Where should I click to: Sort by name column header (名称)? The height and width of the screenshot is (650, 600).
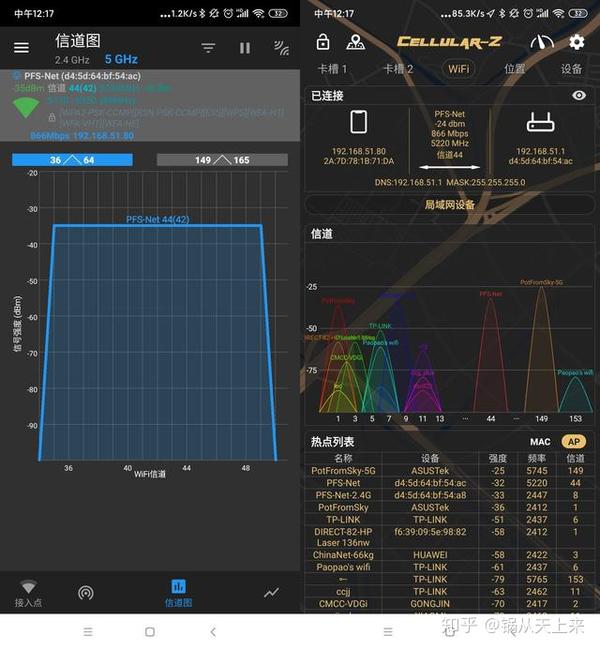pyautogui.click(x=343, y=458)
